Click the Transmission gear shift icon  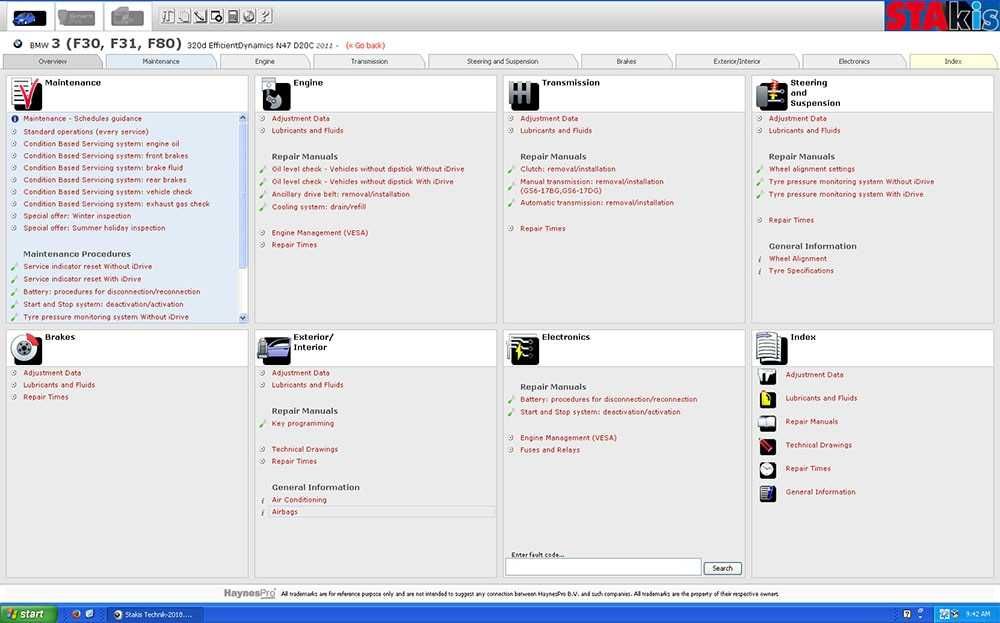click(x=524, y=95)
